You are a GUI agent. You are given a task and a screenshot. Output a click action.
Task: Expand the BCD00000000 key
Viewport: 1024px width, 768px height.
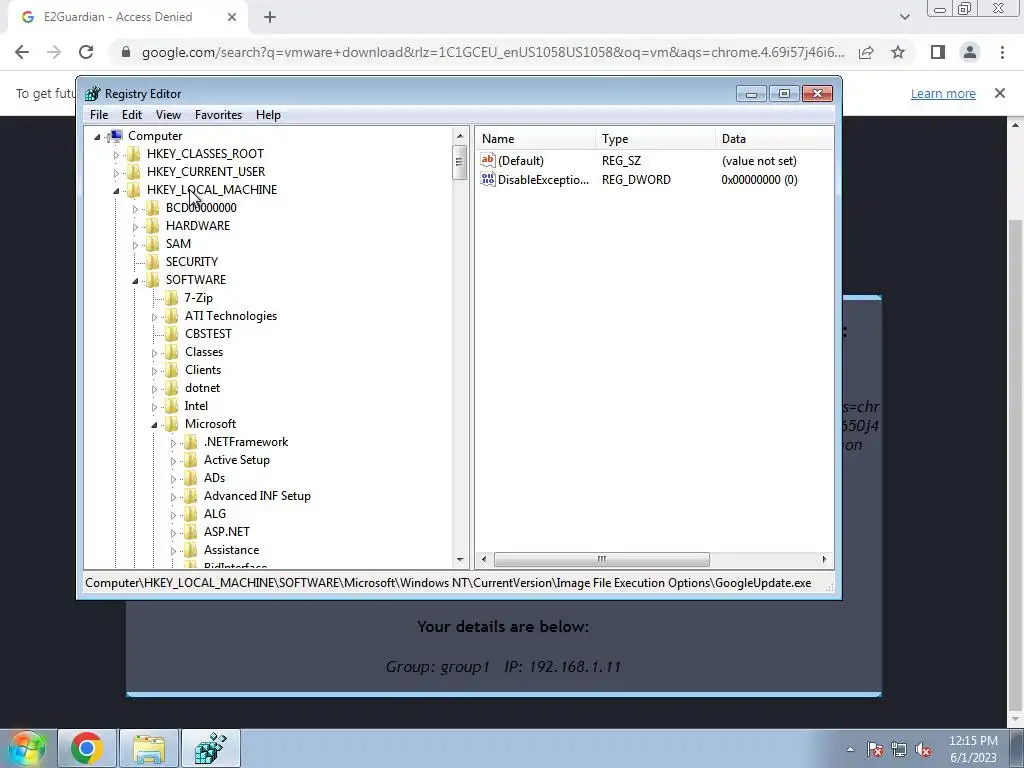pos(135,209)
